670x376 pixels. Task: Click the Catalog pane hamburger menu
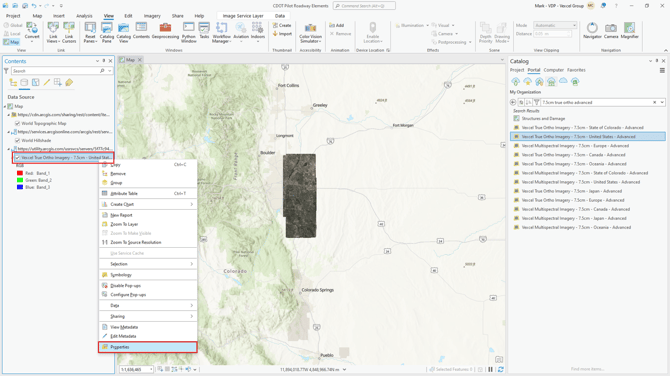[662, 70]
